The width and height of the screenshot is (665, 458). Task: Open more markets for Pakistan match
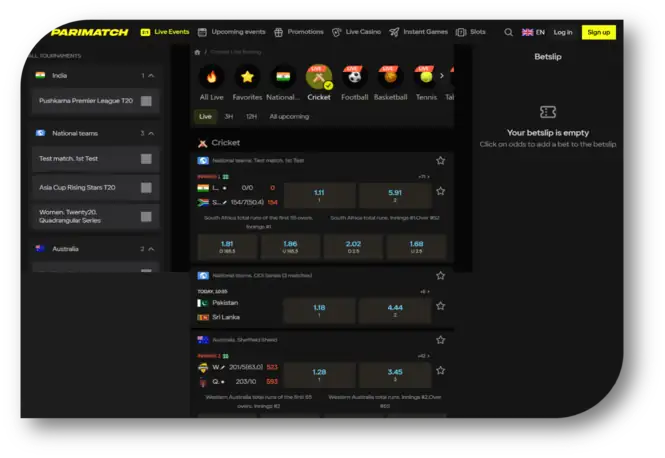tap(425, 291)
